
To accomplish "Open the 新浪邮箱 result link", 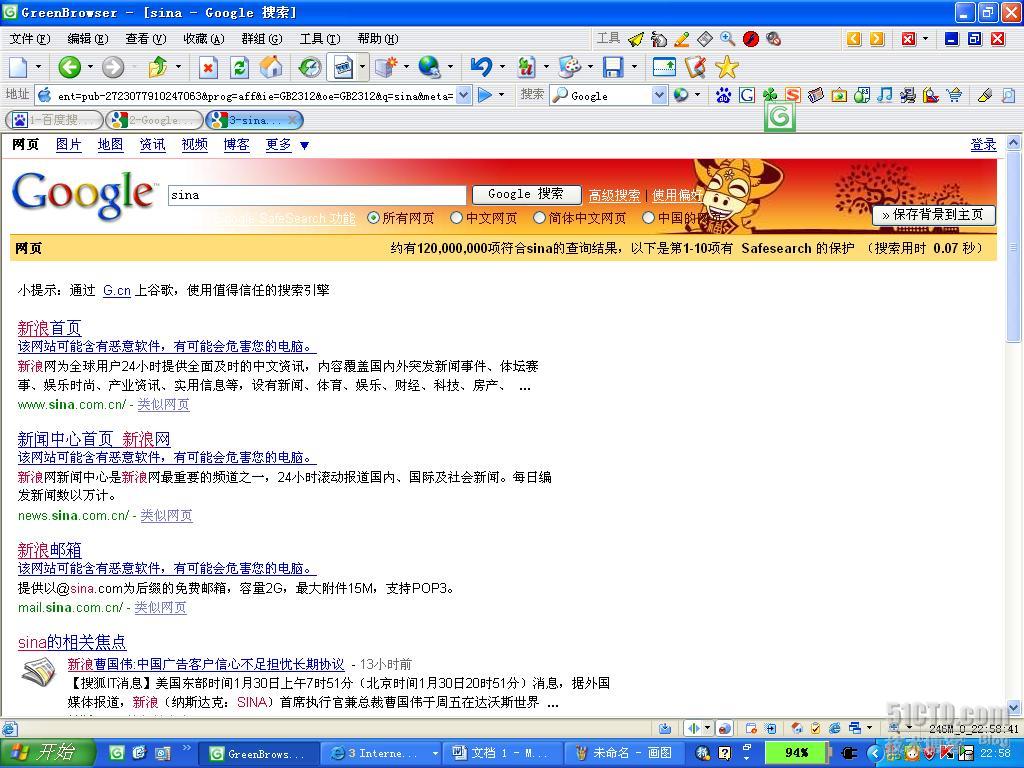I will pyautogui.click(x=50, y=551).
